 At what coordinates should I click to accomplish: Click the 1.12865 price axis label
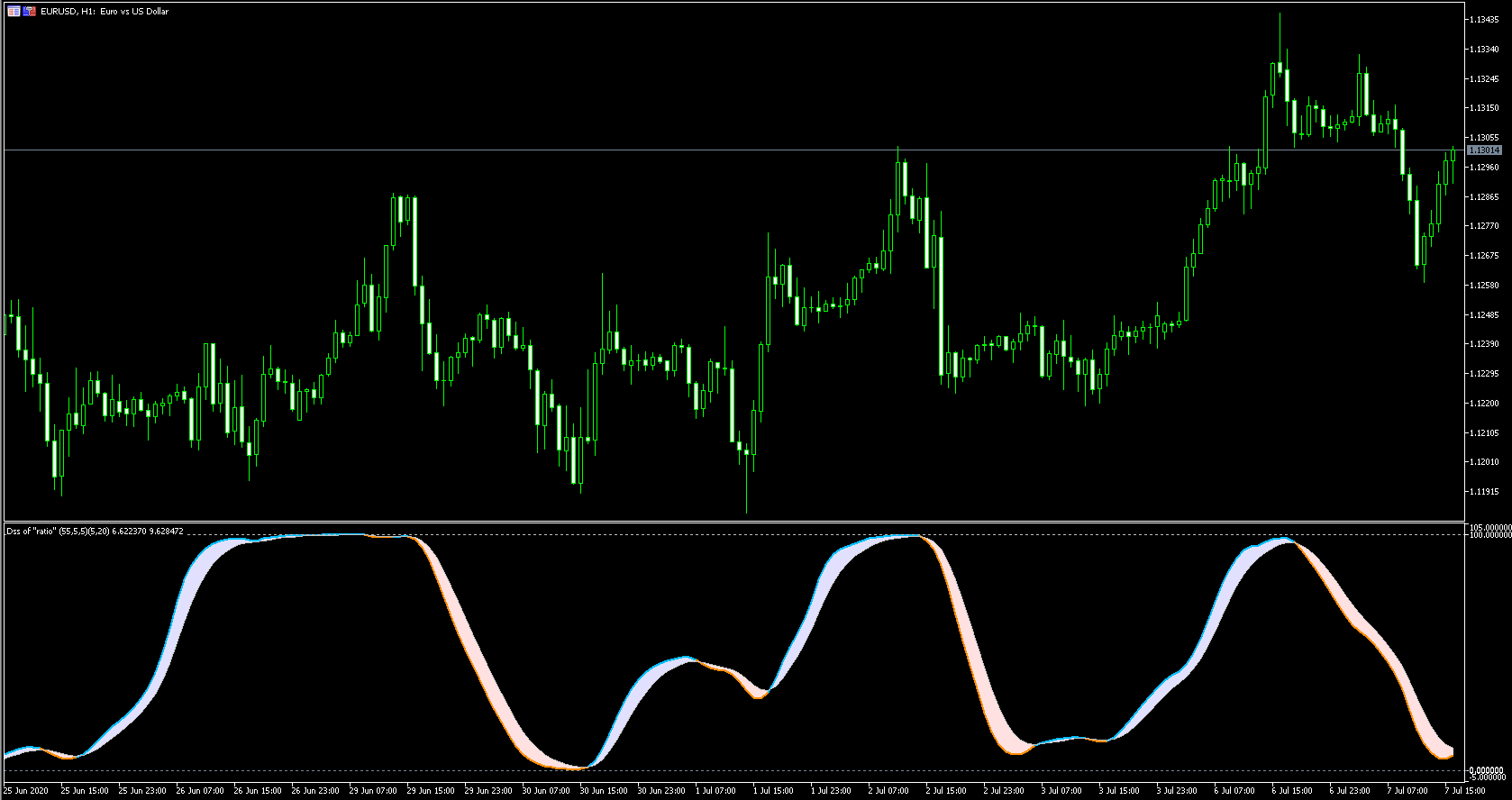(1484, 196)
